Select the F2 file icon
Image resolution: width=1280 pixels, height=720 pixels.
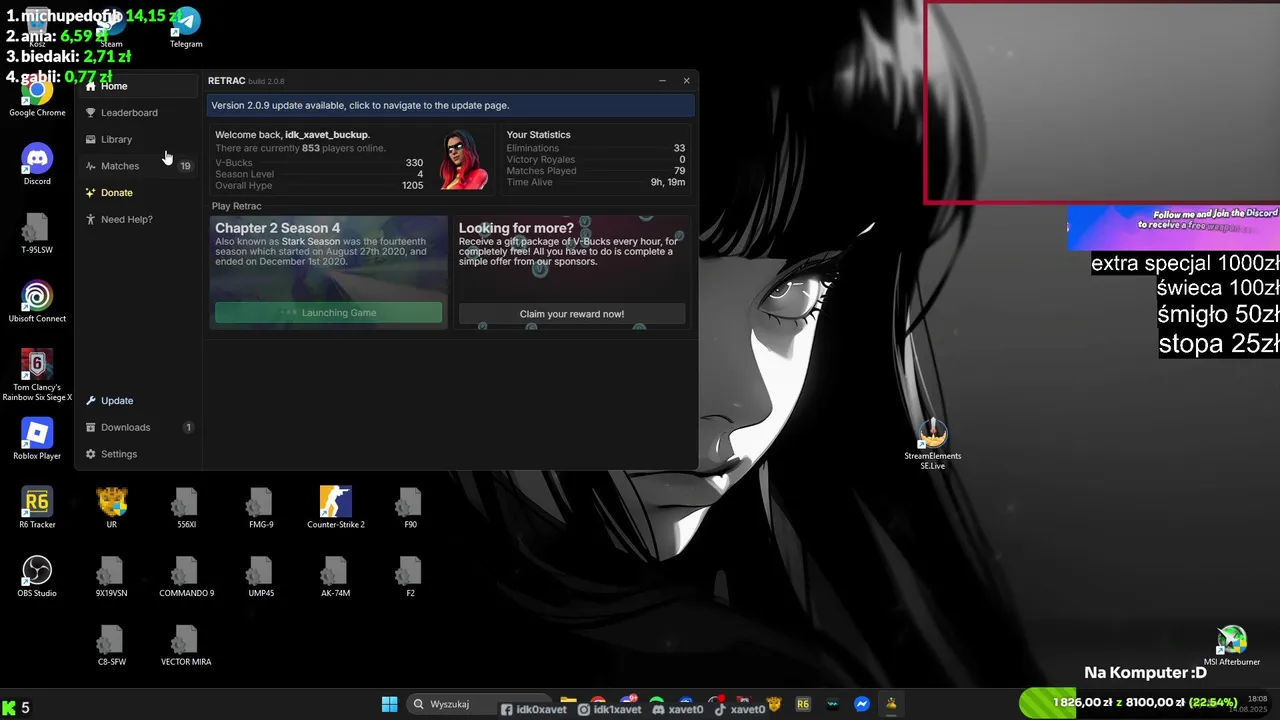(x=410, y=577)
